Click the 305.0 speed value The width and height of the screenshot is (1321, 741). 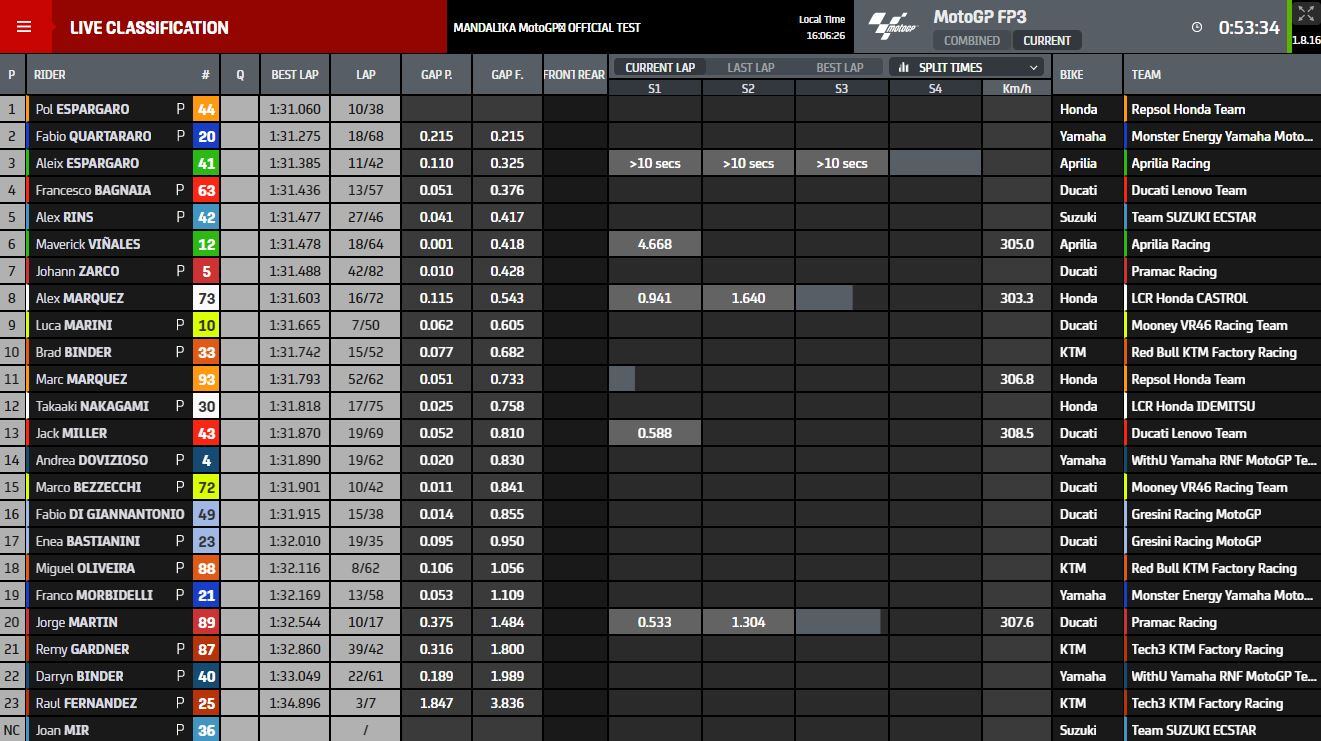click(x=1016, y=244)
